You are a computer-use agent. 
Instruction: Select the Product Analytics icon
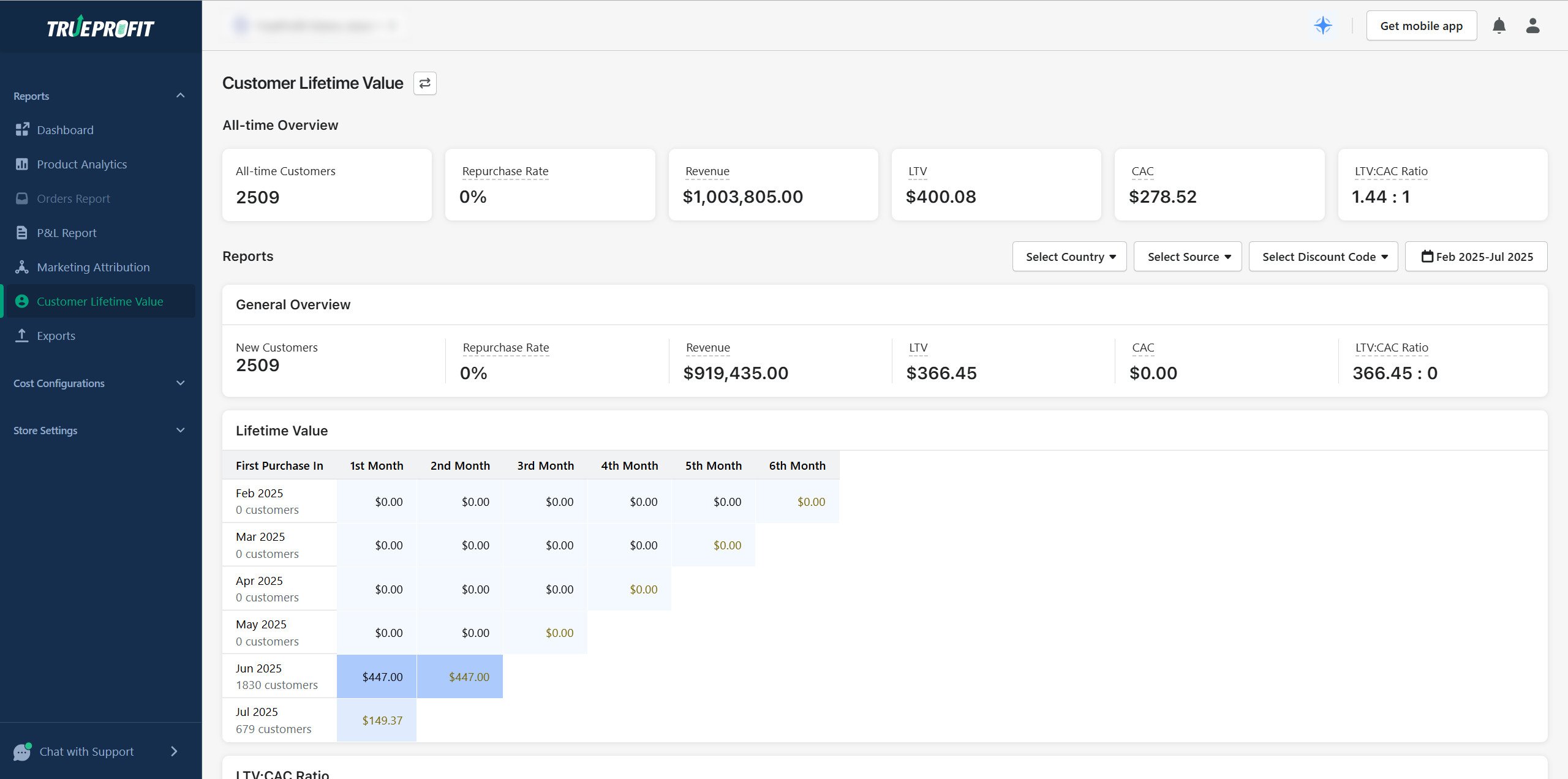22,164
